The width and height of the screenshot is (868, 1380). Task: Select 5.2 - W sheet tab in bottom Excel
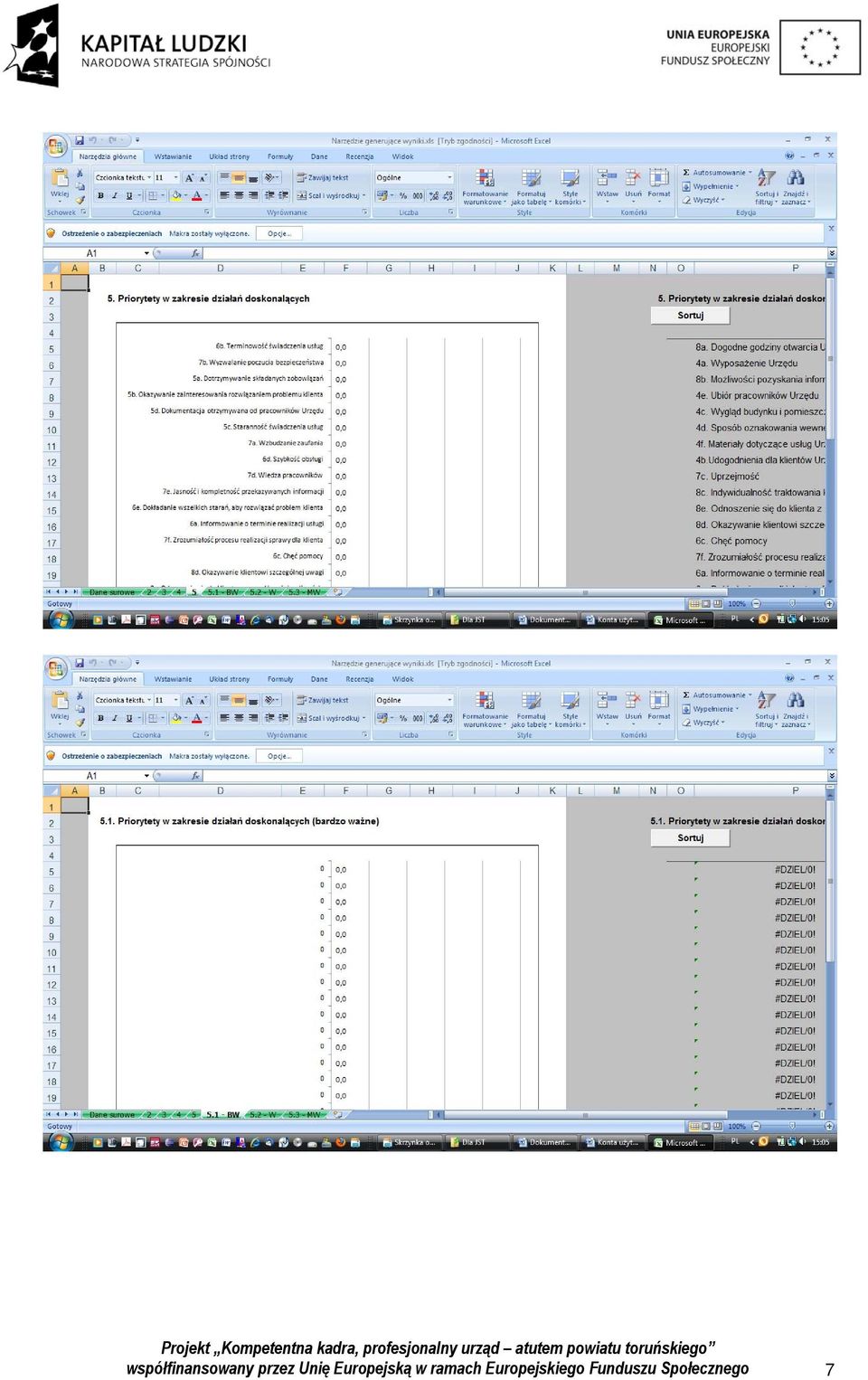tap(263, 1115)
